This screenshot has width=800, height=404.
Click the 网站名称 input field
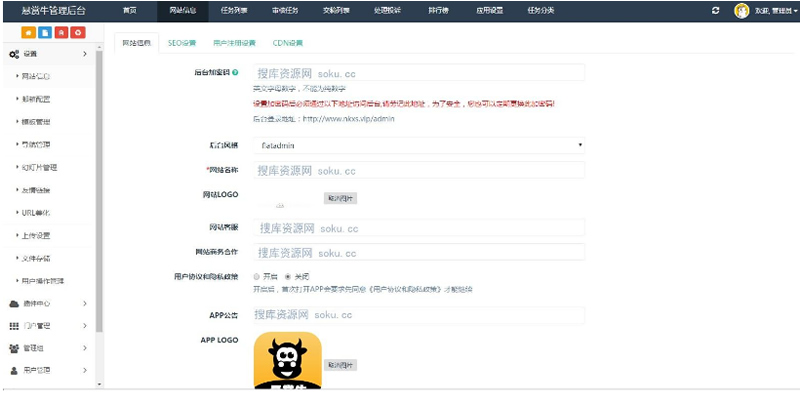pos(418,171)
